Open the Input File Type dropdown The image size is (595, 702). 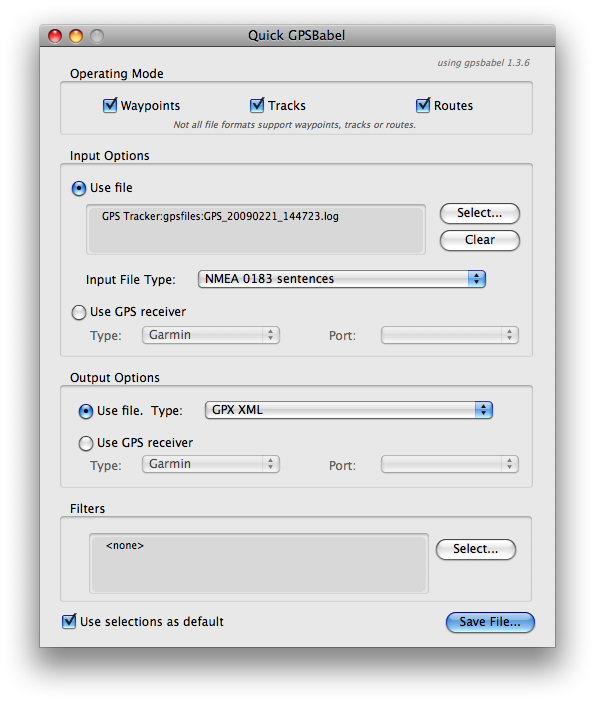pyautogui.click(x=342, y=279)
